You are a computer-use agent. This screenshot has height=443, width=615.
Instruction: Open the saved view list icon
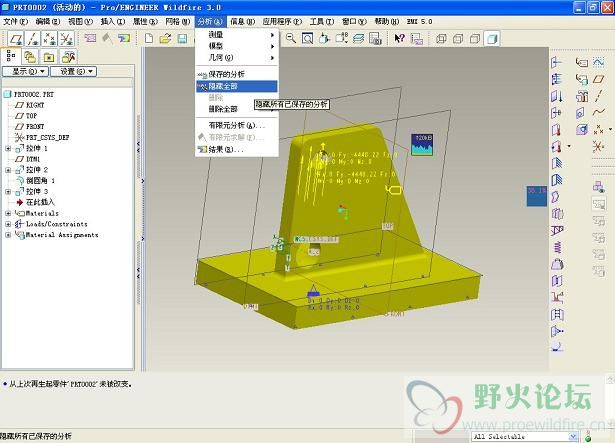[341, 38]
